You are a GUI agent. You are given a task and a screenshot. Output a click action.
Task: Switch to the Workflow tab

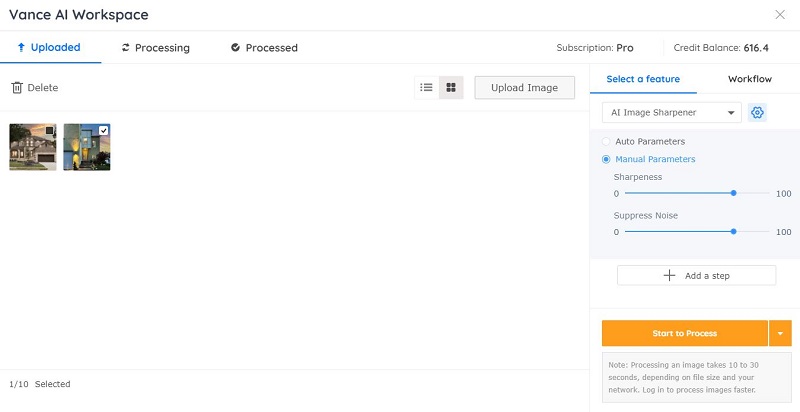(749, 79)
